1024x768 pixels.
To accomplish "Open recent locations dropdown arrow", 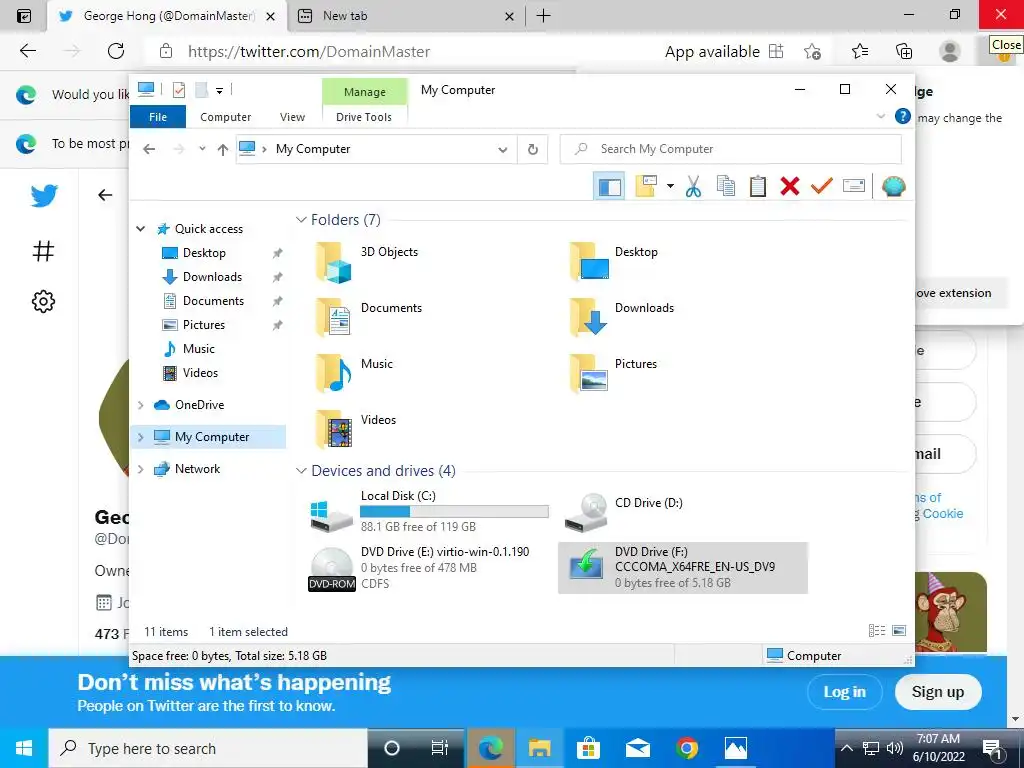I will pos(202,149).
